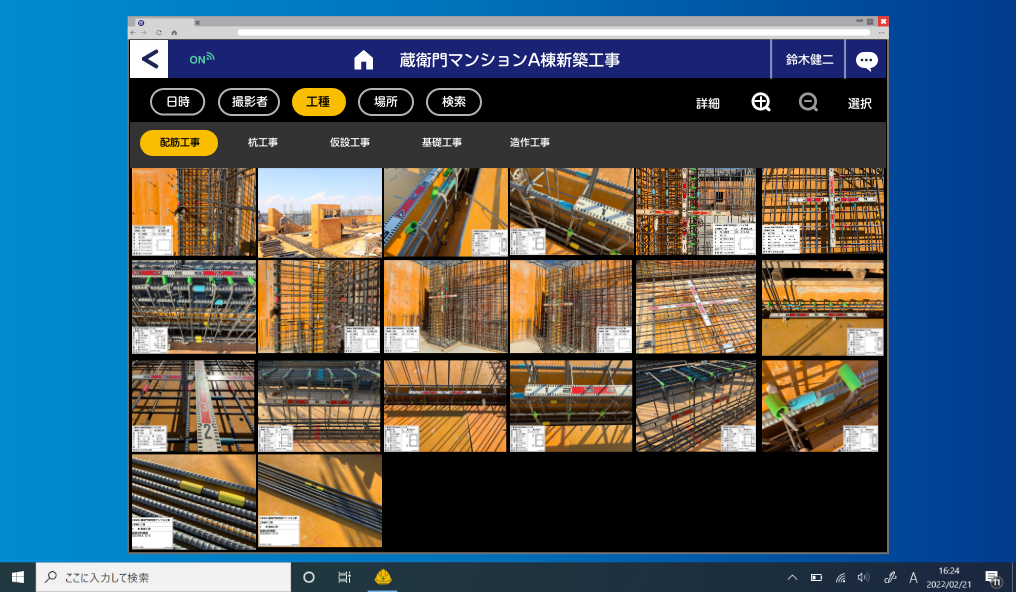This screenshot has height=592, width=1016.
Task: Open the volume tray icon
Action: pos(863,577)
